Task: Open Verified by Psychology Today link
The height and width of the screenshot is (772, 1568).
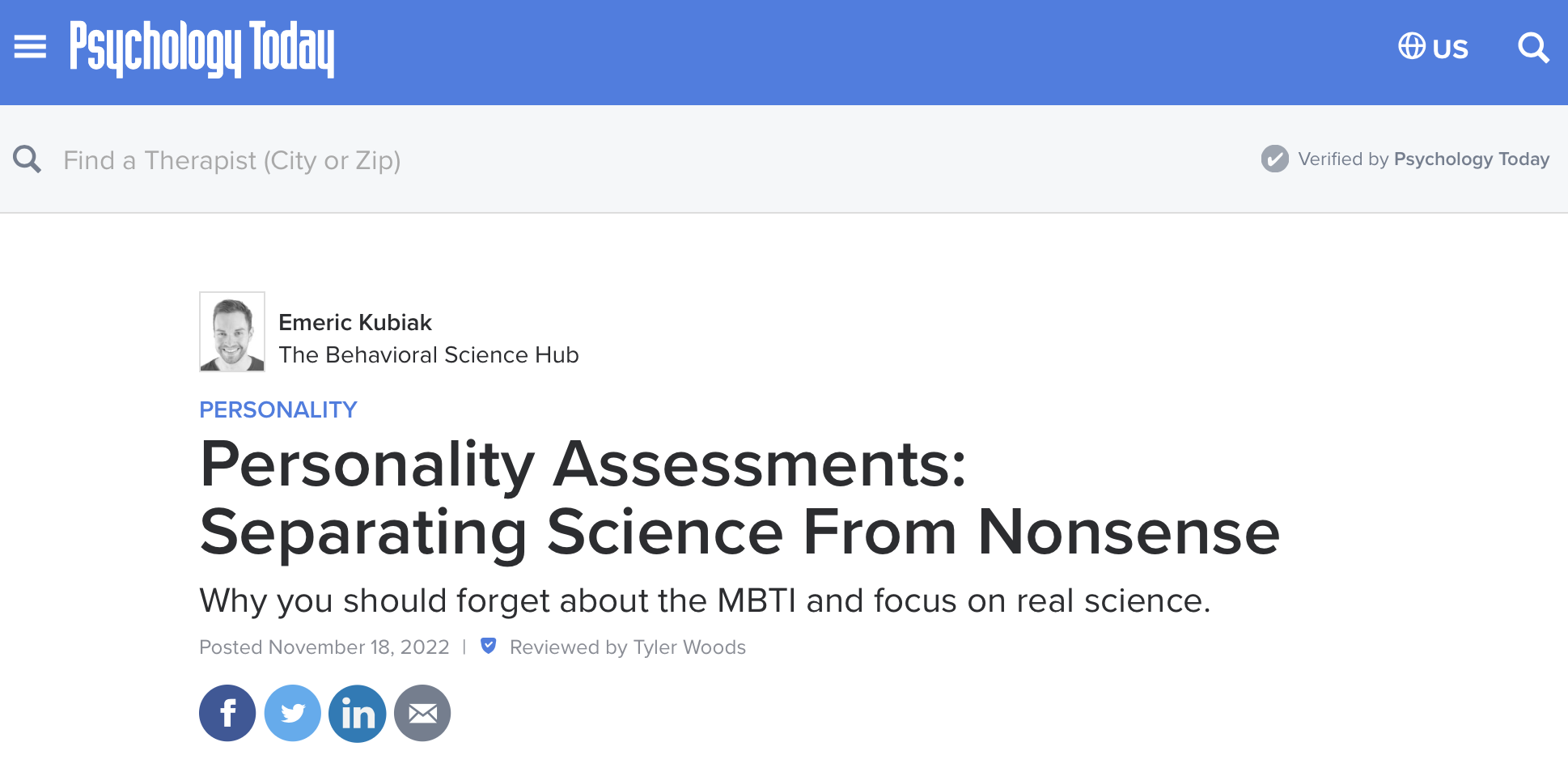Action: (1423, 159)
